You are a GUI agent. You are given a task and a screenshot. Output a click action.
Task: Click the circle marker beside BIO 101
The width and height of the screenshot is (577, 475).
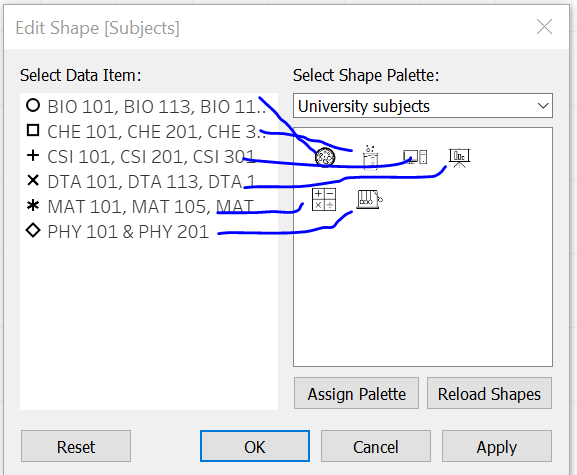point(33,106)
